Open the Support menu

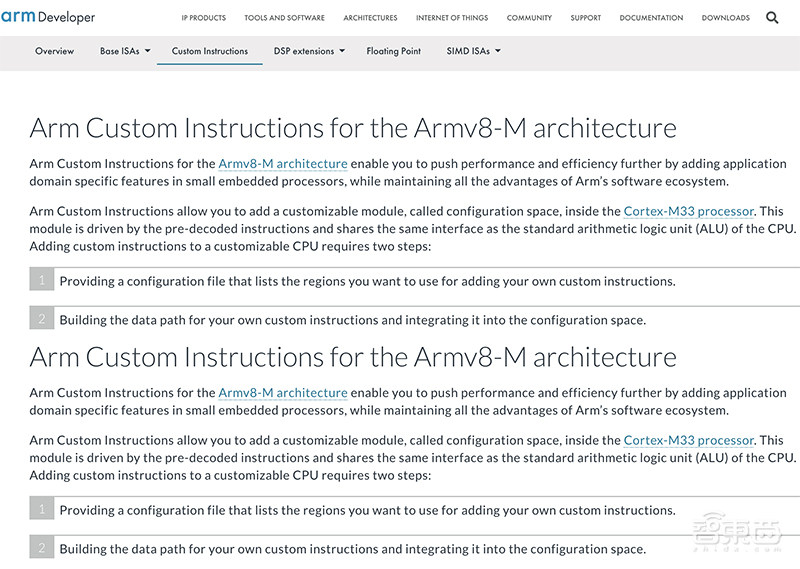click(586, 18)
